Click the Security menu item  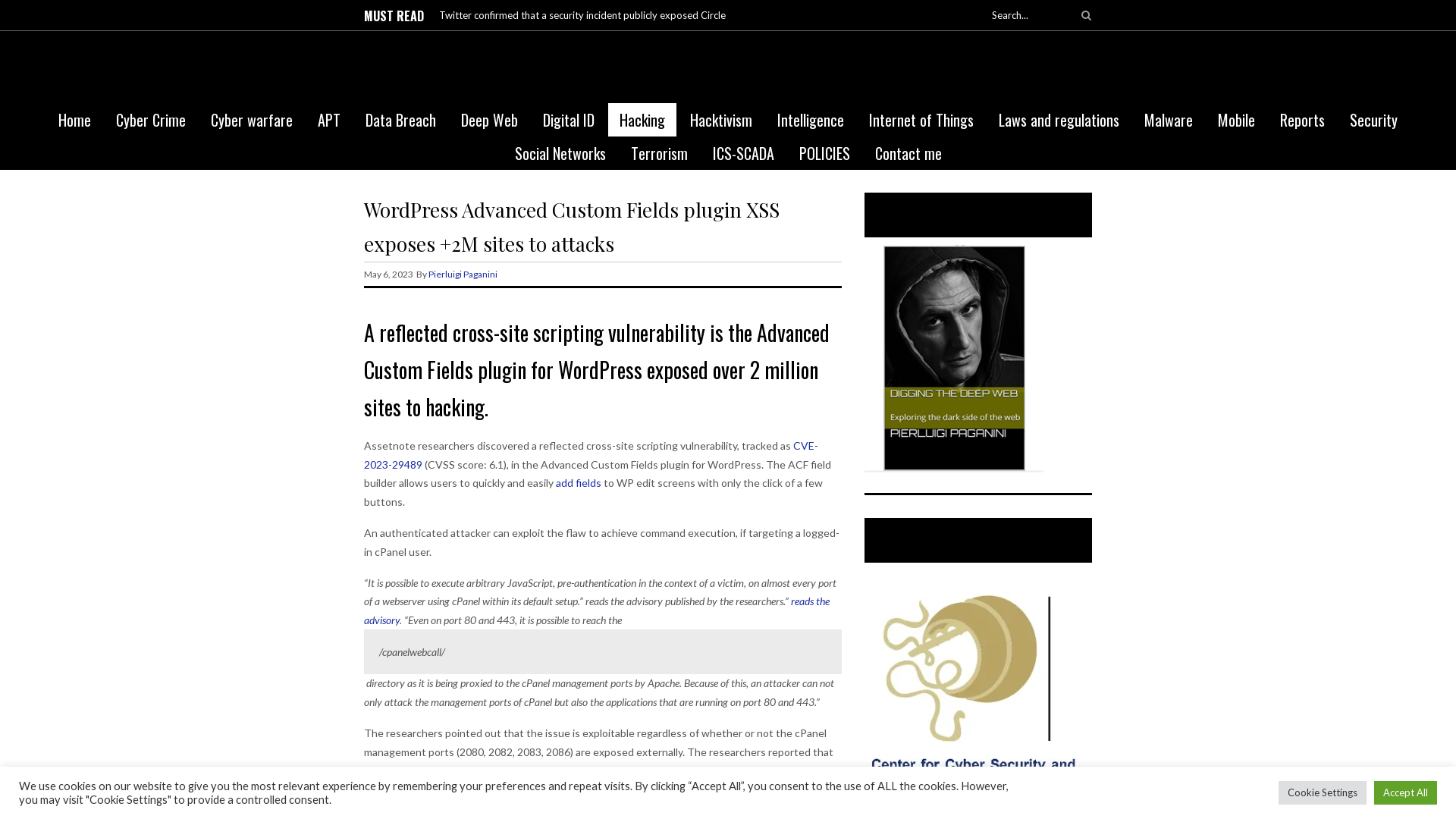(x=1373, y=120)
